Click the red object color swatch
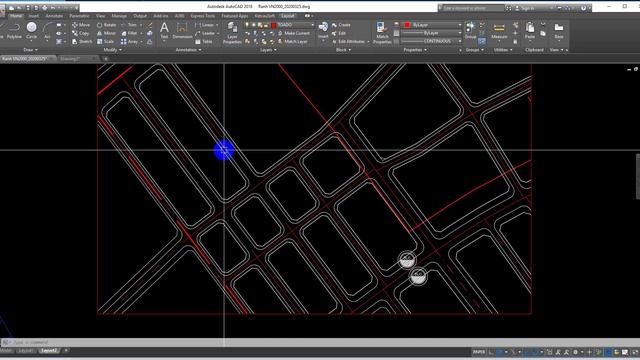This screenshot has width=640, height=360. (x=407, y=25)
